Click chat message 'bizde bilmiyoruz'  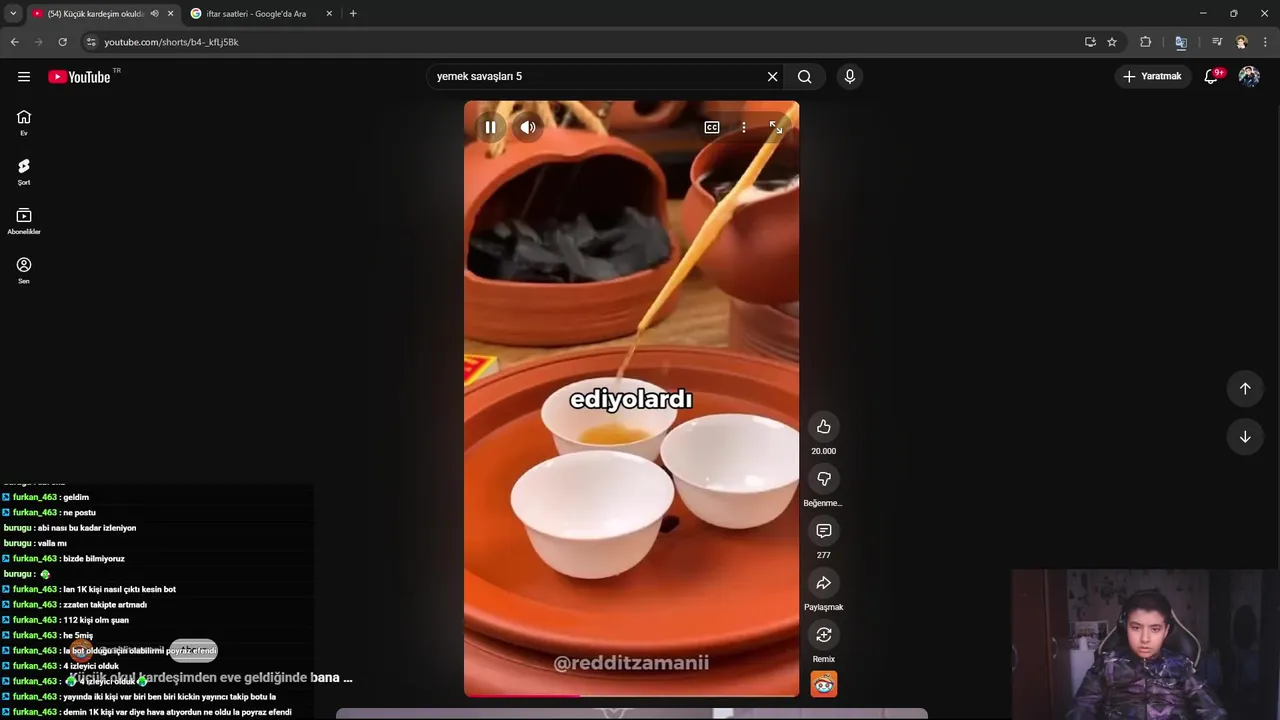pyautogui.click(x=93, y=558)
